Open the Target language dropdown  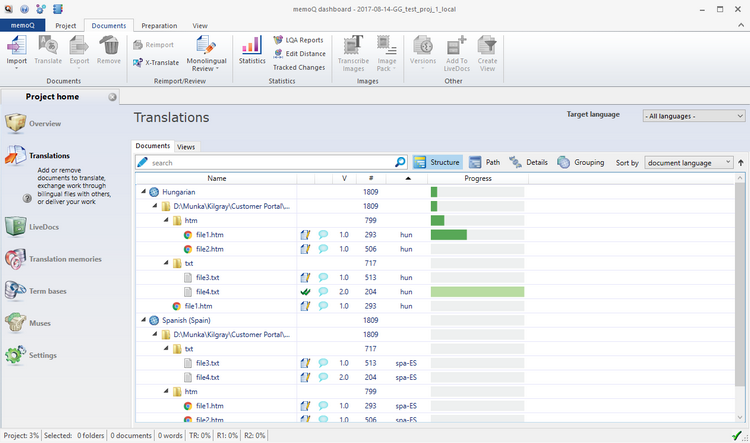(x=693, y=116)
